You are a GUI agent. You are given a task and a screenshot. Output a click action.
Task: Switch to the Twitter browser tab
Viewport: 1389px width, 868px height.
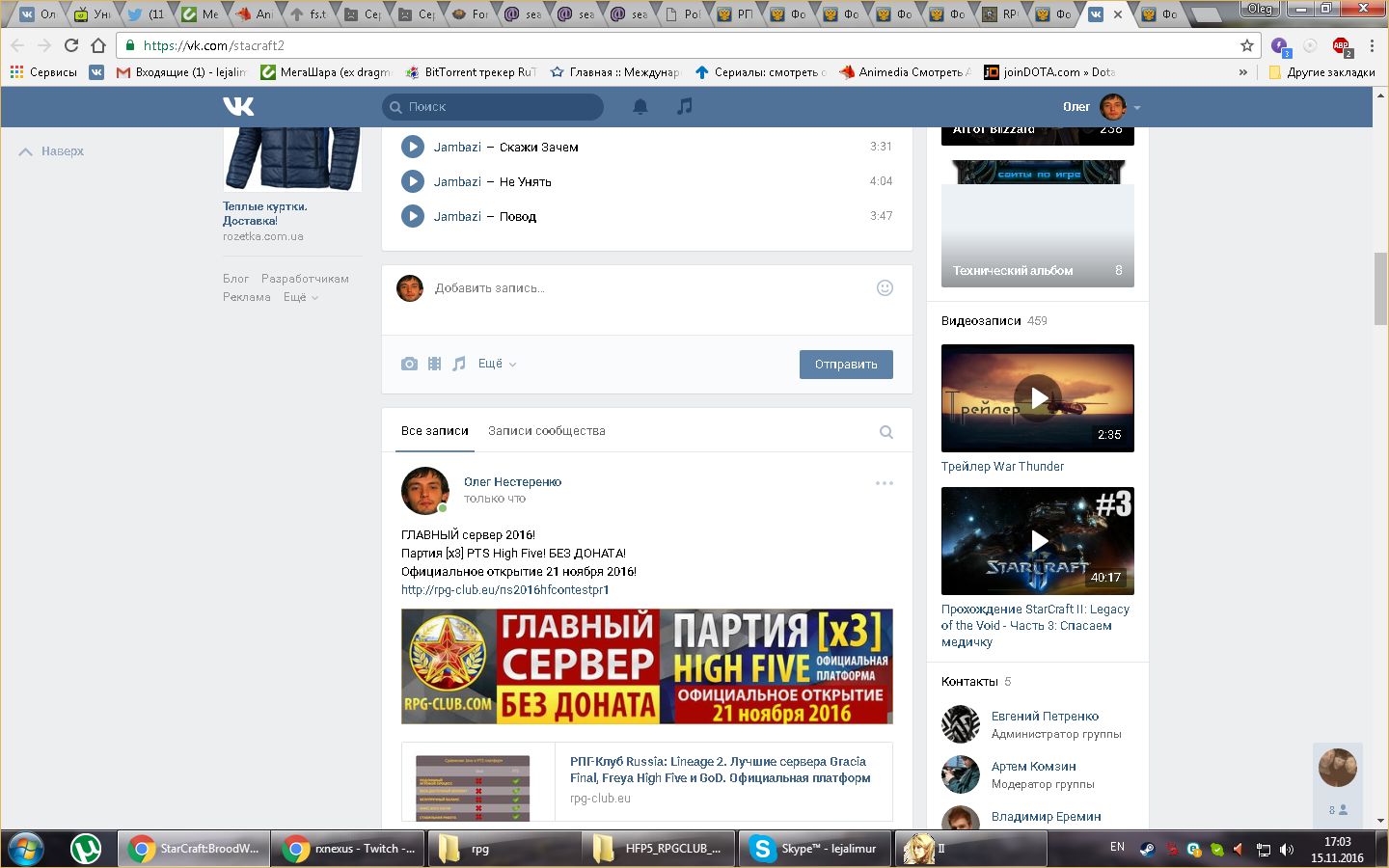pyautogui.click(x=147, y=14)
